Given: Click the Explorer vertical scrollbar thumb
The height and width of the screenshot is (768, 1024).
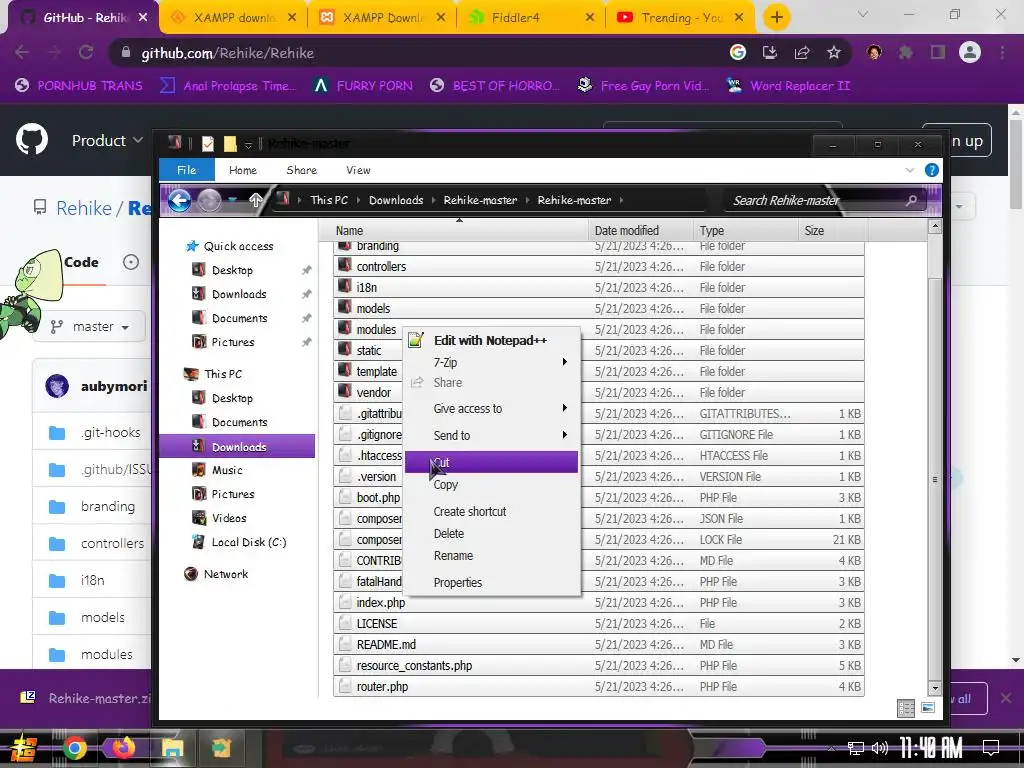Looking at the screenshot, I should pos(935,479).
